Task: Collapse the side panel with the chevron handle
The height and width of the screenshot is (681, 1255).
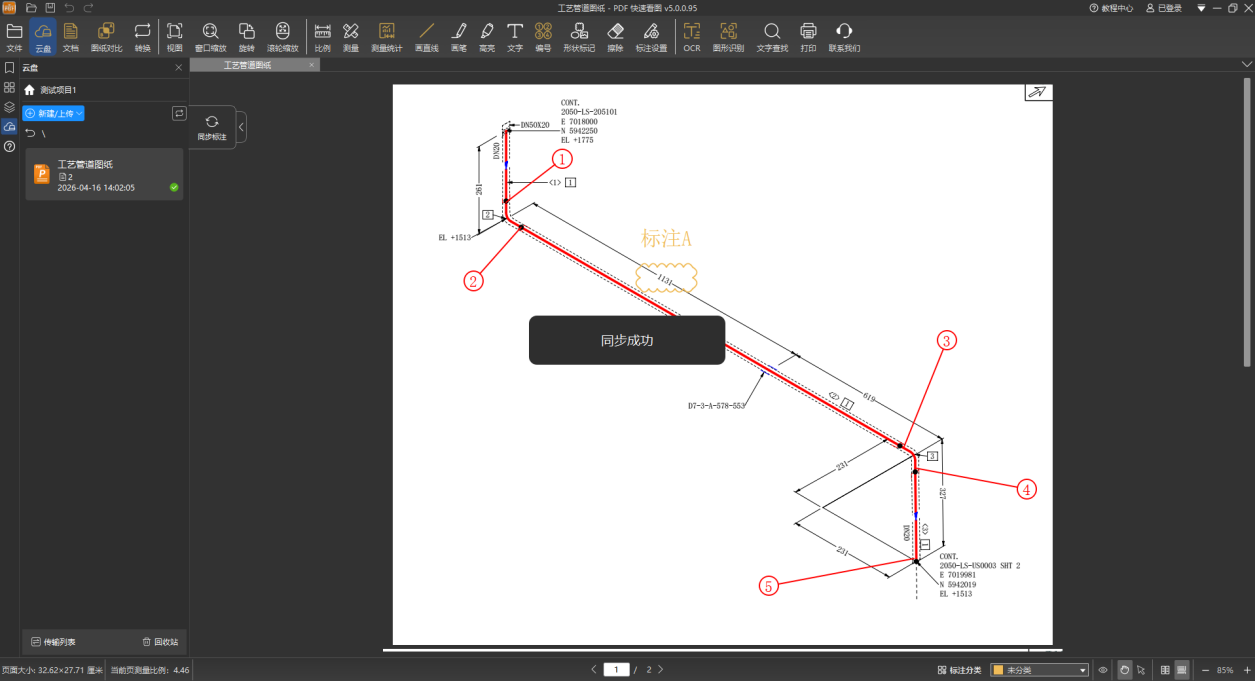Action: pos(241,127)
